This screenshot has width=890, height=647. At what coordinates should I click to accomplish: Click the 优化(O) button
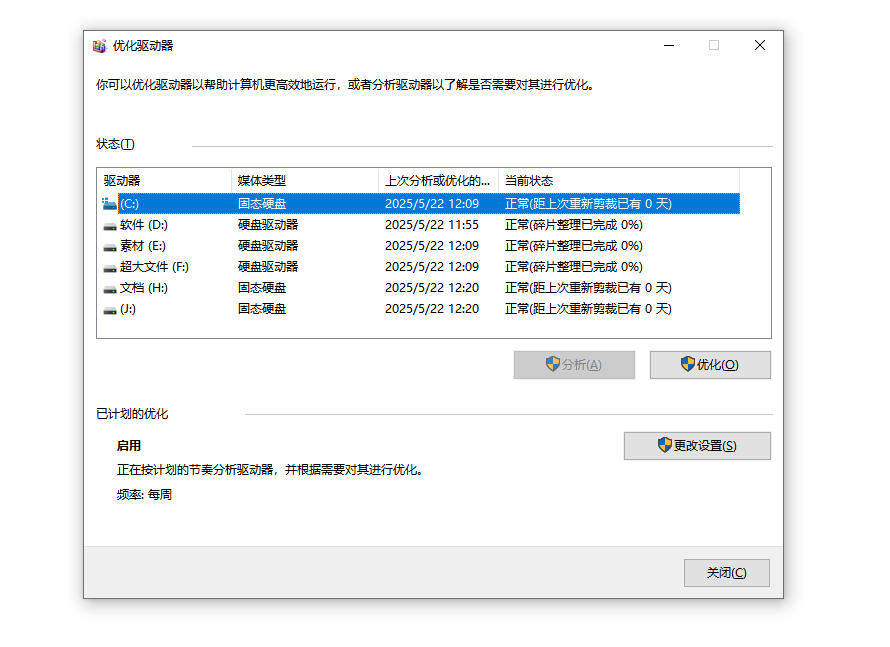tap(710, 364)
